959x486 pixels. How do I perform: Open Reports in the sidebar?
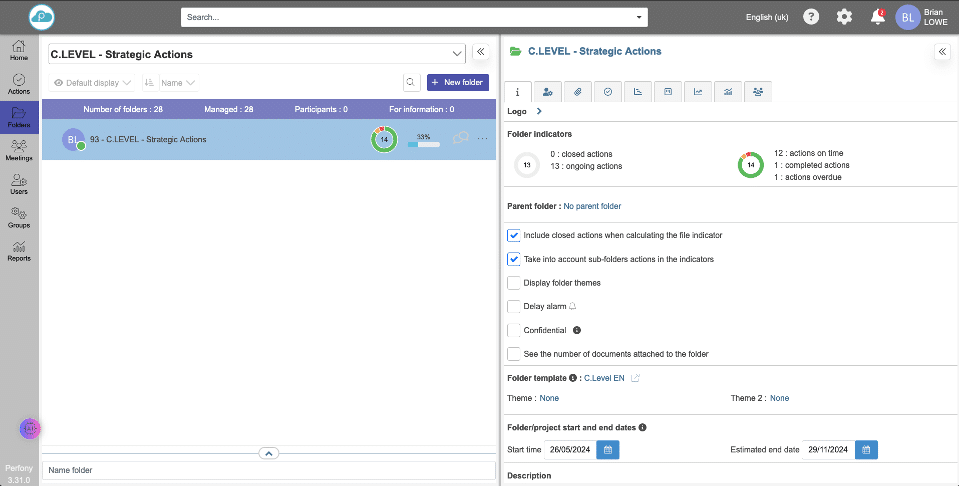click(x=19, y=251)
